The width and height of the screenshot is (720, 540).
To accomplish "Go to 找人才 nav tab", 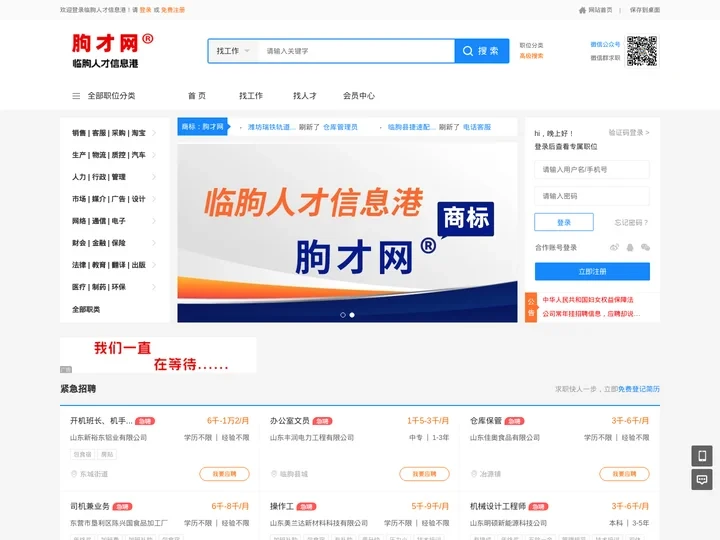I will click(305, 96).
